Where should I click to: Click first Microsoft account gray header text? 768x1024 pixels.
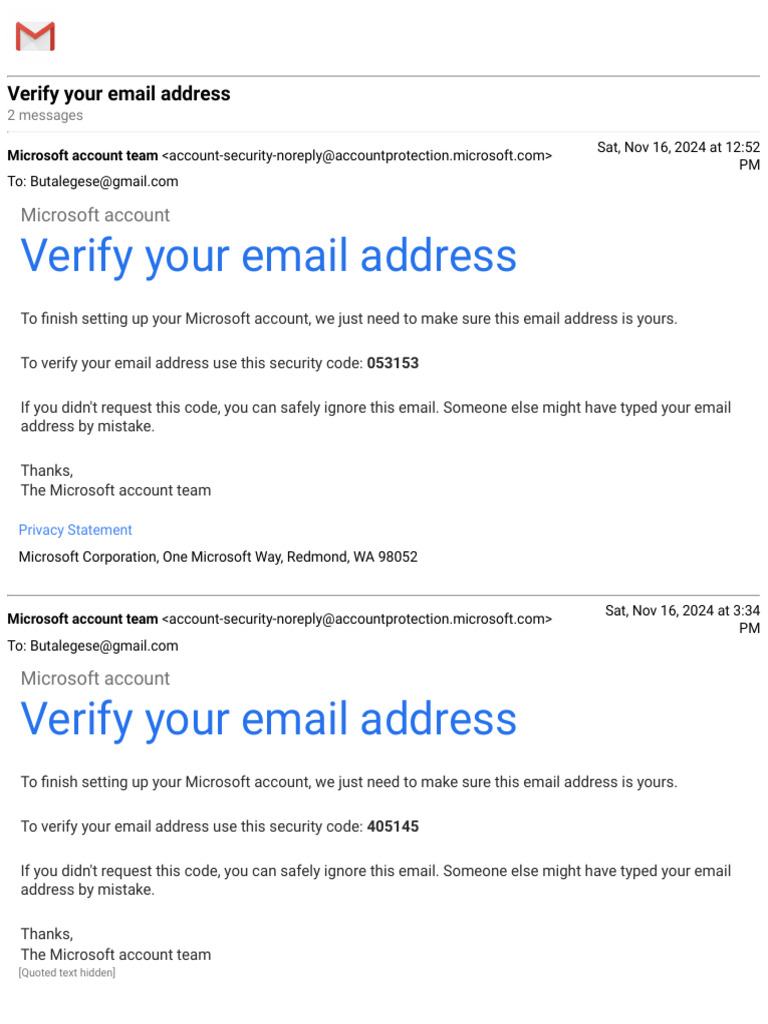click(95, 215)
